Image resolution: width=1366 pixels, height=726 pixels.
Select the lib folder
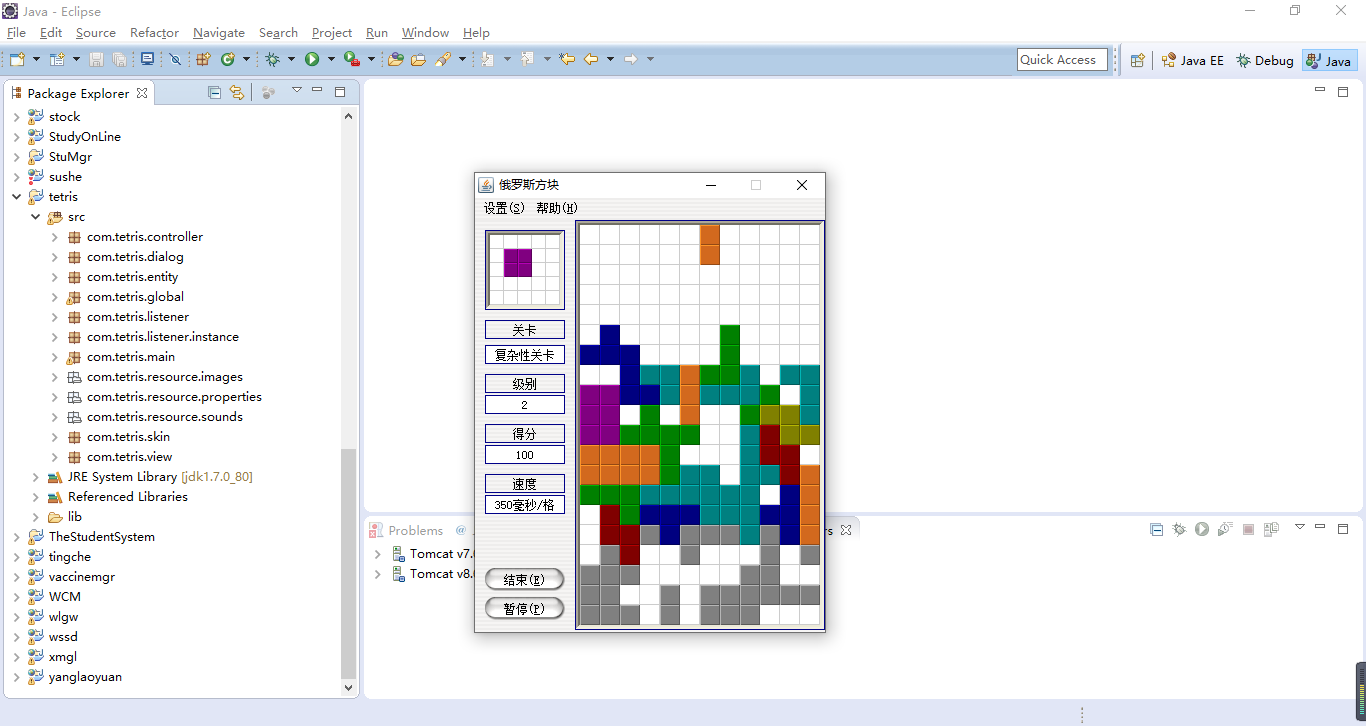click(74, 517)
